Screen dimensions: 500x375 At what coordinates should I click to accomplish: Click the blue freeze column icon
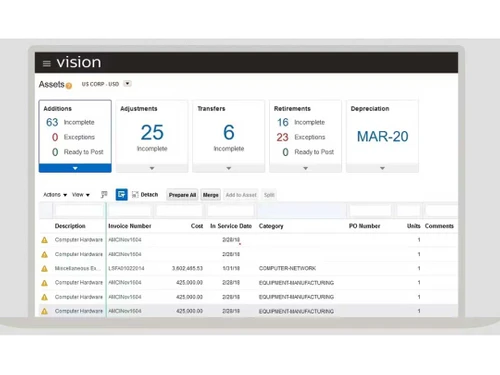click(x=122, y=194)
